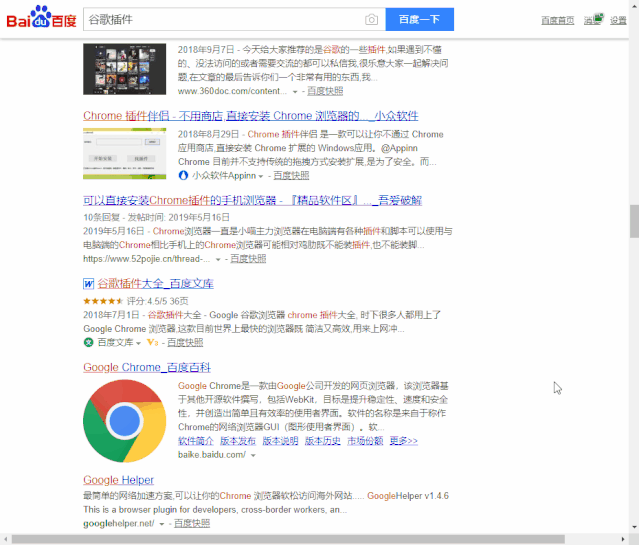Expand dropdown arrow beside googlehelper.net/
This screenshot has width=639, height=545.
pyautogui.click(x=162, y=524)
